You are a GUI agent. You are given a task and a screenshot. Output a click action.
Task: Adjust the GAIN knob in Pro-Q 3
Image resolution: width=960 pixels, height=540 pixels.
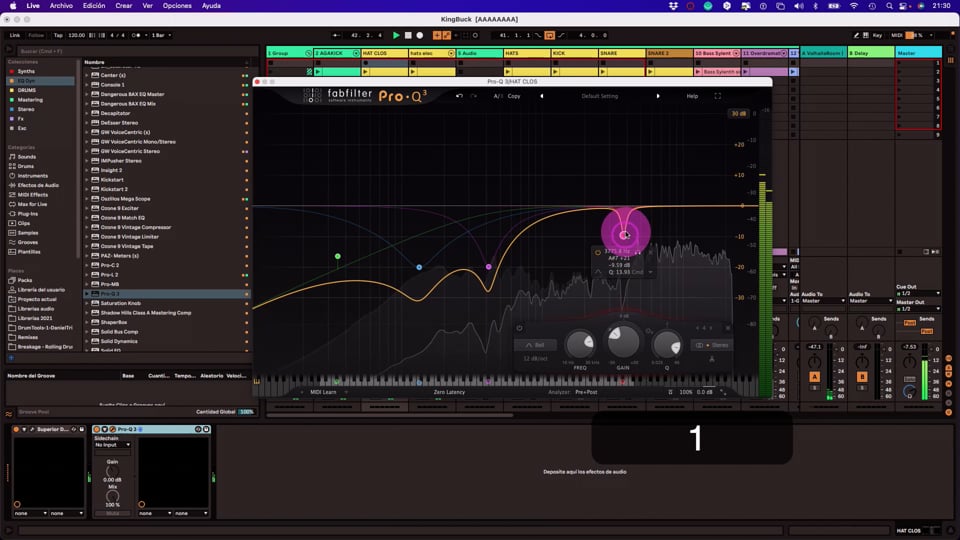point(623,340)
